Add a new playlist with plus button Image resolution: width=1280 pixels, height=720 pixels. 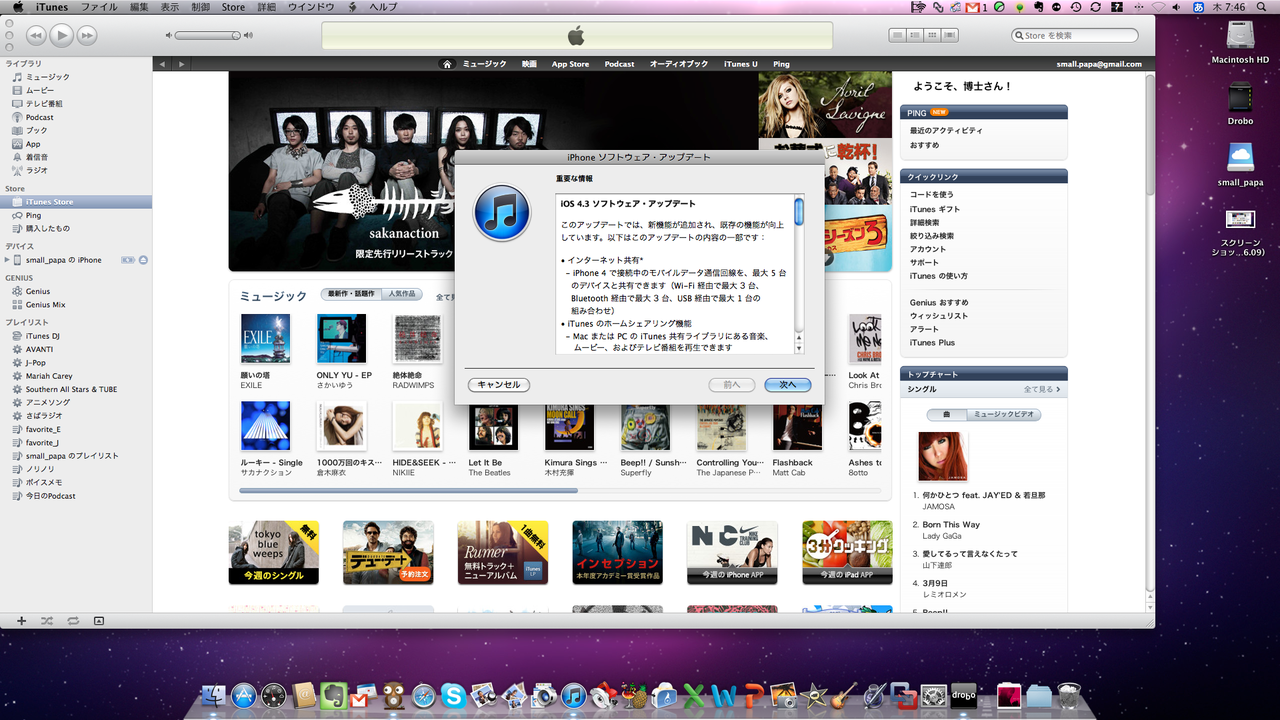tap(21, 621)
